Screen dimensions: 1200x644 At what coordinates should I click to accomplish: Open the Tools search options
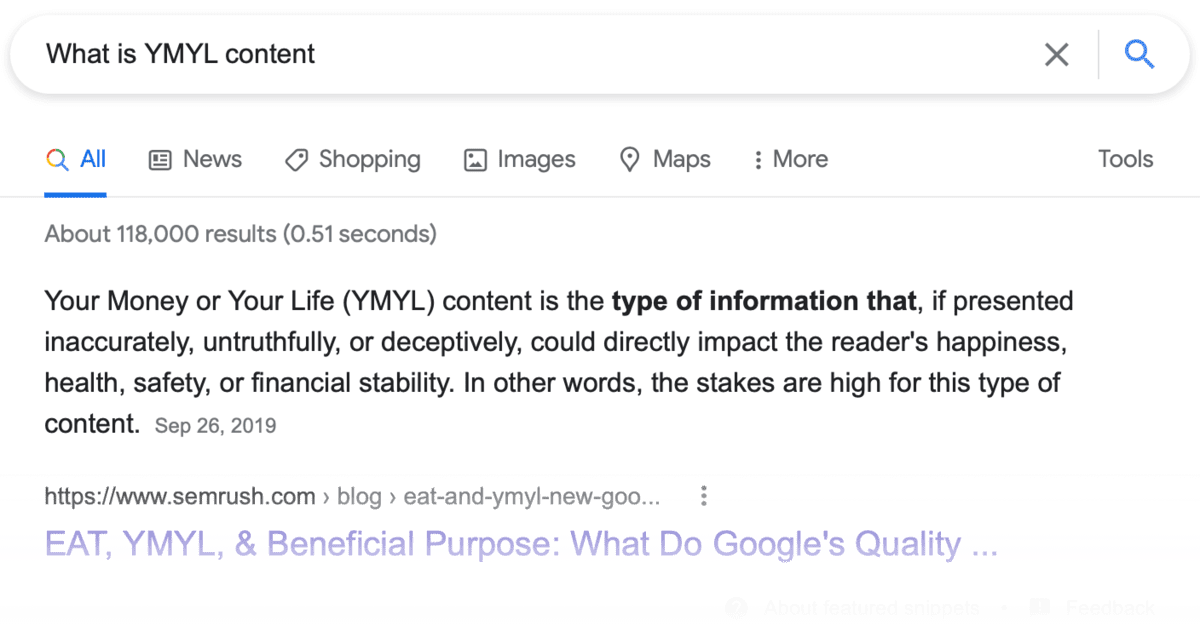coord(1125,159)
